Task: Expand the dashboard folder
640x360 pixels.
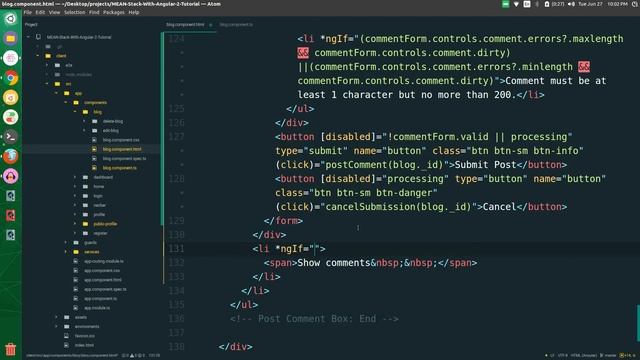Action: click(x=75, y=177)
